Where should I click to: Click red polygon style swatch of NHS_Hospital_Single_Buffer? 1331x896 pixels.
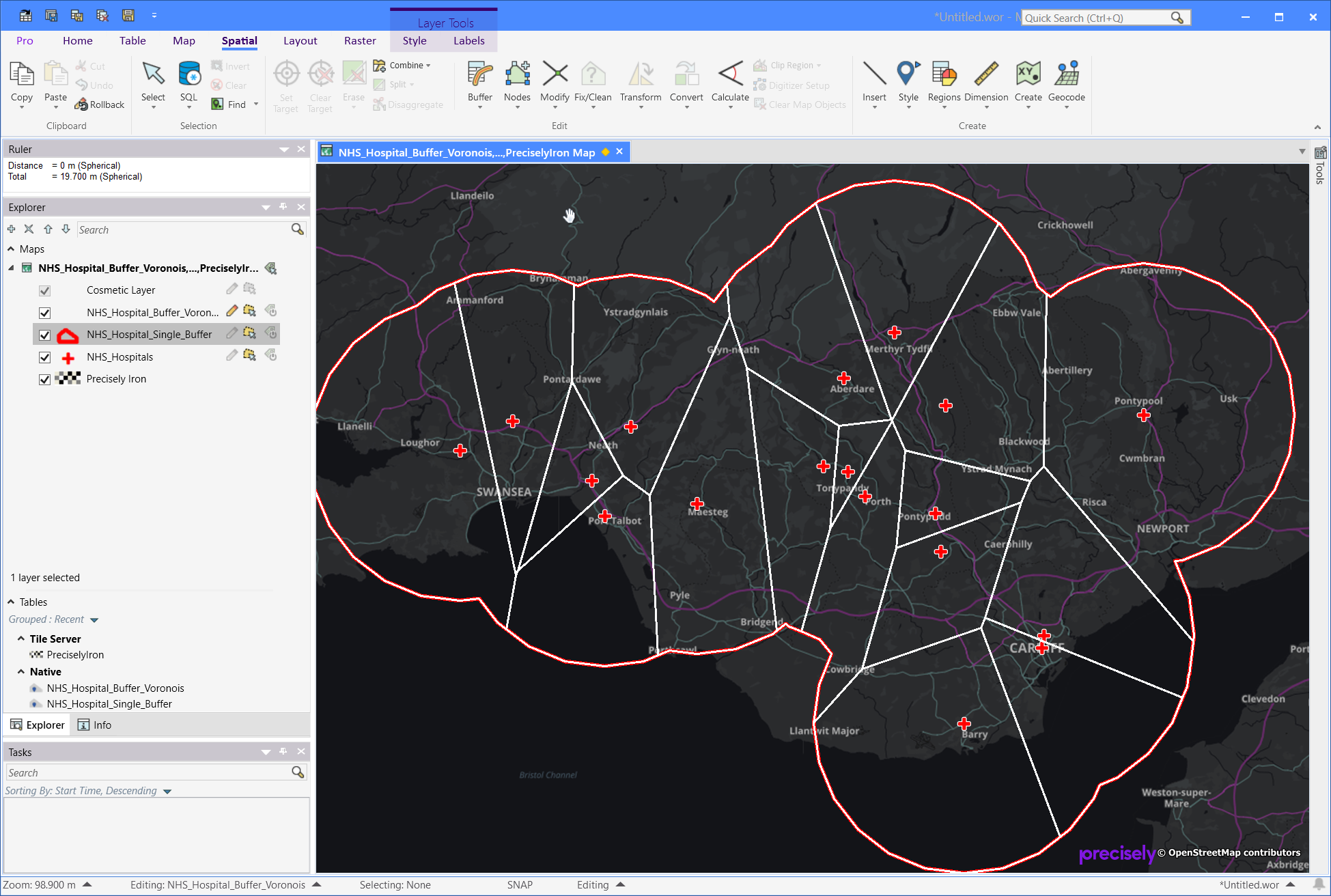click(68, 335)
